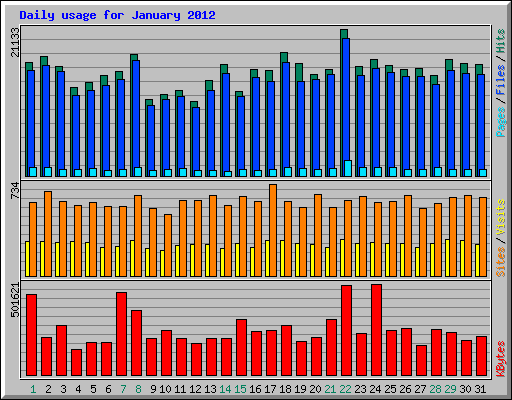Select green weekend day label 22
The image size is (512, 400).
click(345, 389)
